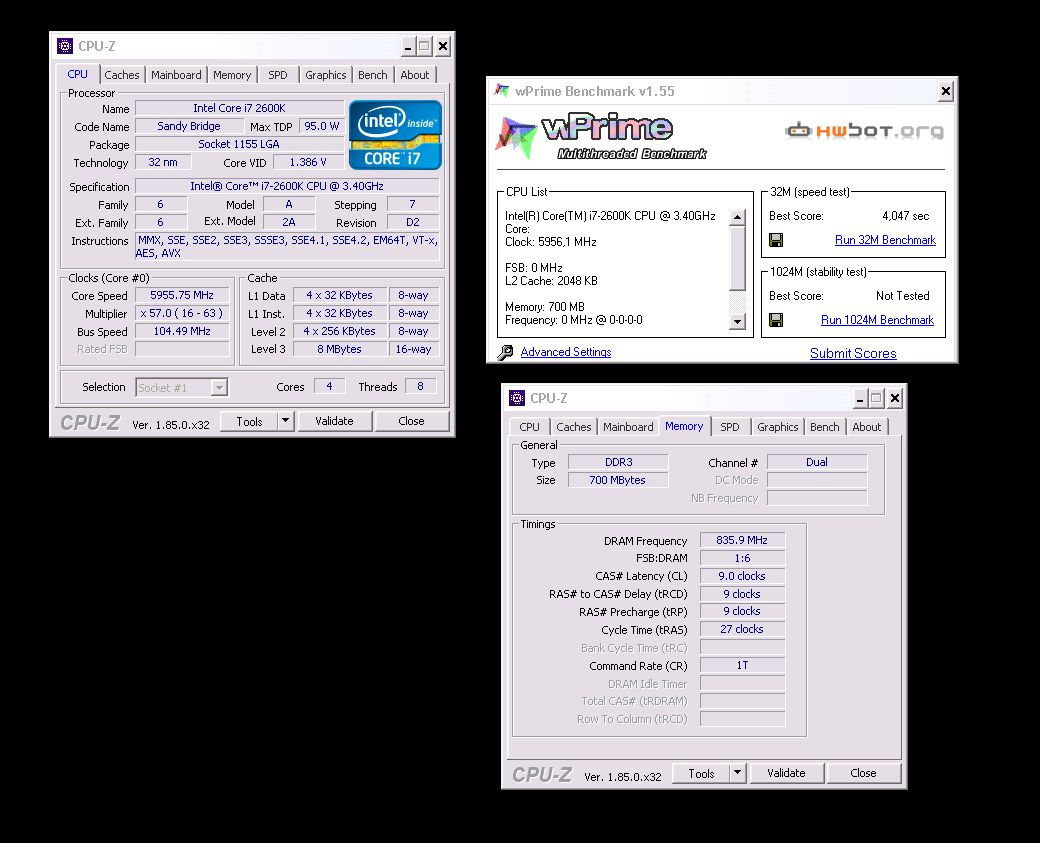
Task: Click Best Score value 4,047 sec
Action: (x=905, y=216)
